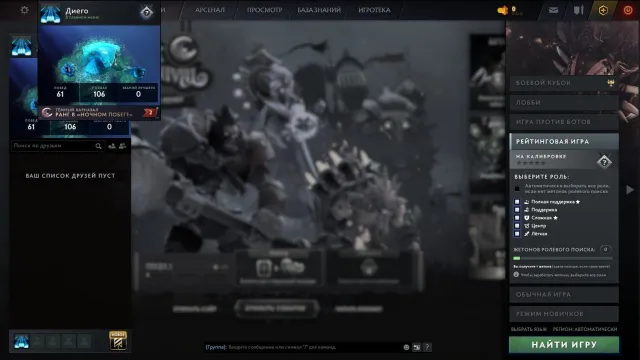Check the Поддержка role checkbox
Image resolution: width=640 pixels, height=360 pixels.
coord(517,210)
